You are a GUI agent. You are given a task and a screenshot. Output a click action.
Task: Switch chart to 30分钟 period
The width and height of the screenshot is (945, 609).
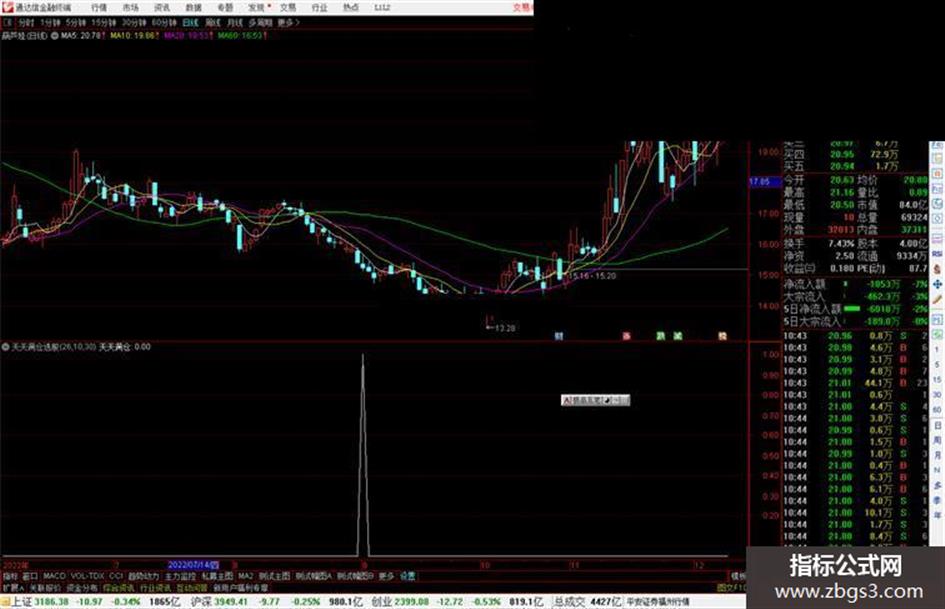point(134,22)
